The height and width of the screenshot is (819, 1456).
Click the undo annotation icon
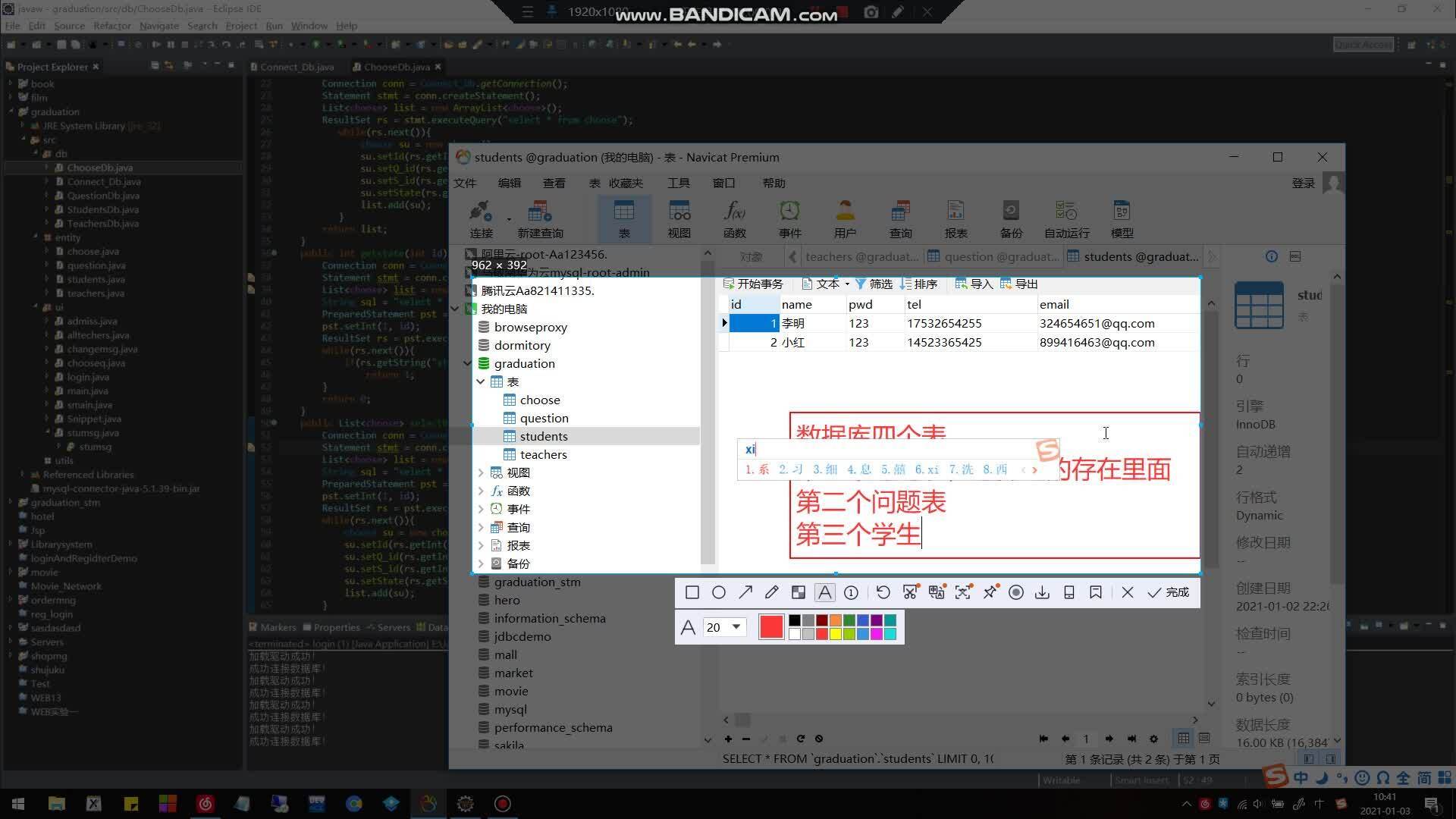click(x=883, y=592)
